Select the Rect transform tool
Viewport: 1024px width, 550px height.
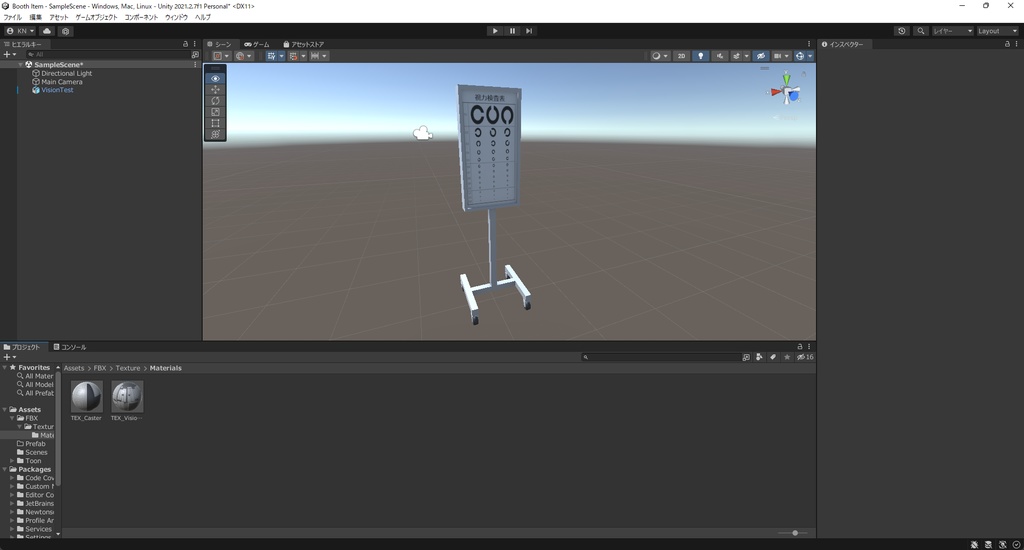[x=215, y=123]
